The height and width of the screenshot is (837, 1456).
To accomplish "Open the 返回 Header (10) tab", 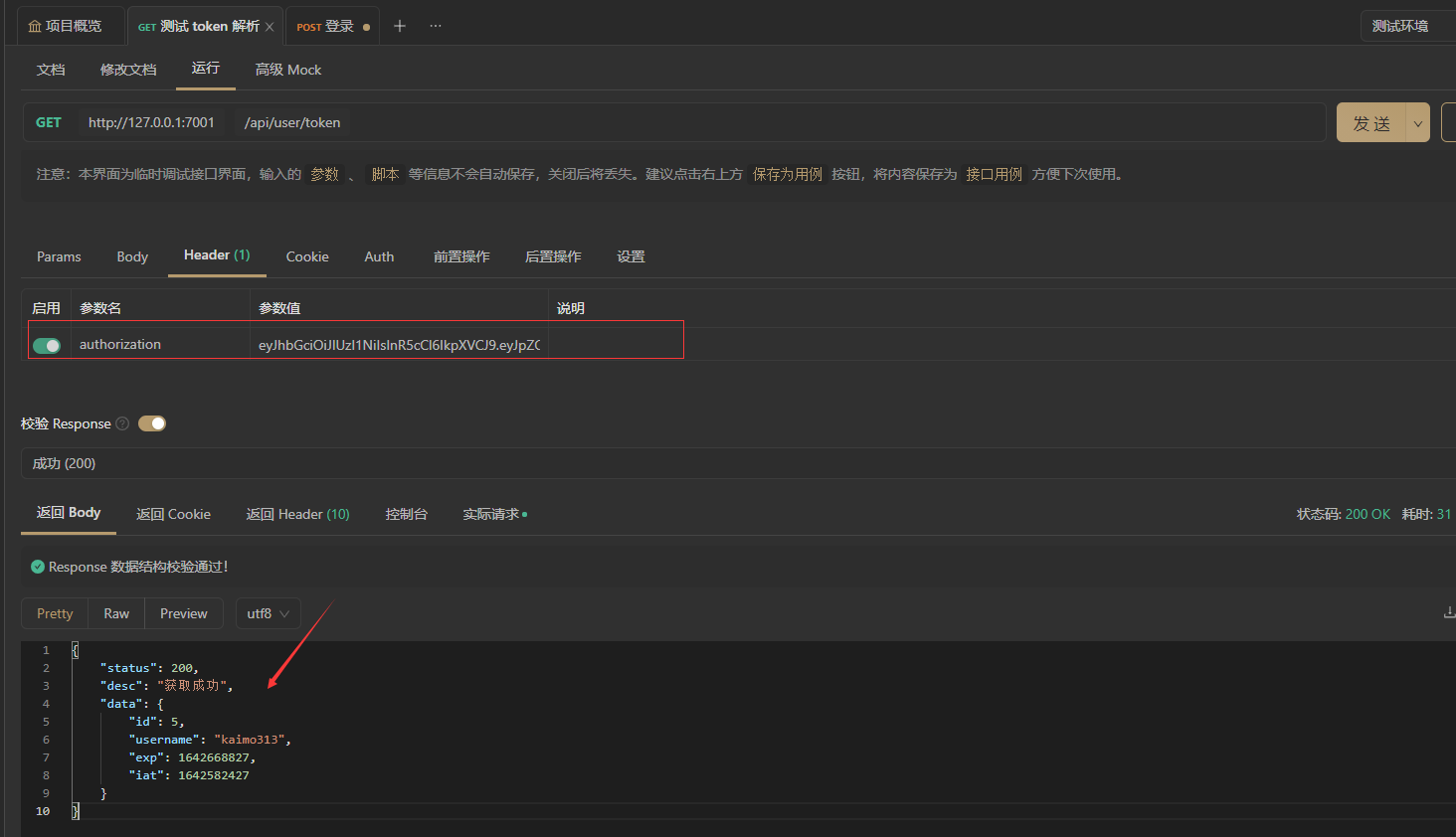I will pyautogui.click(x=297, y=514).
